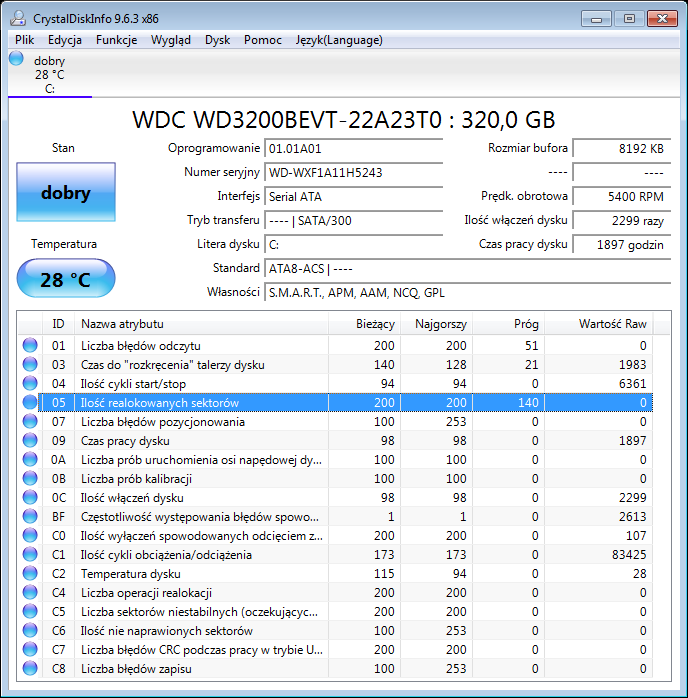Click status icon for attribute 05
Viewport: 688px width, 698px height.
point(30,402)
